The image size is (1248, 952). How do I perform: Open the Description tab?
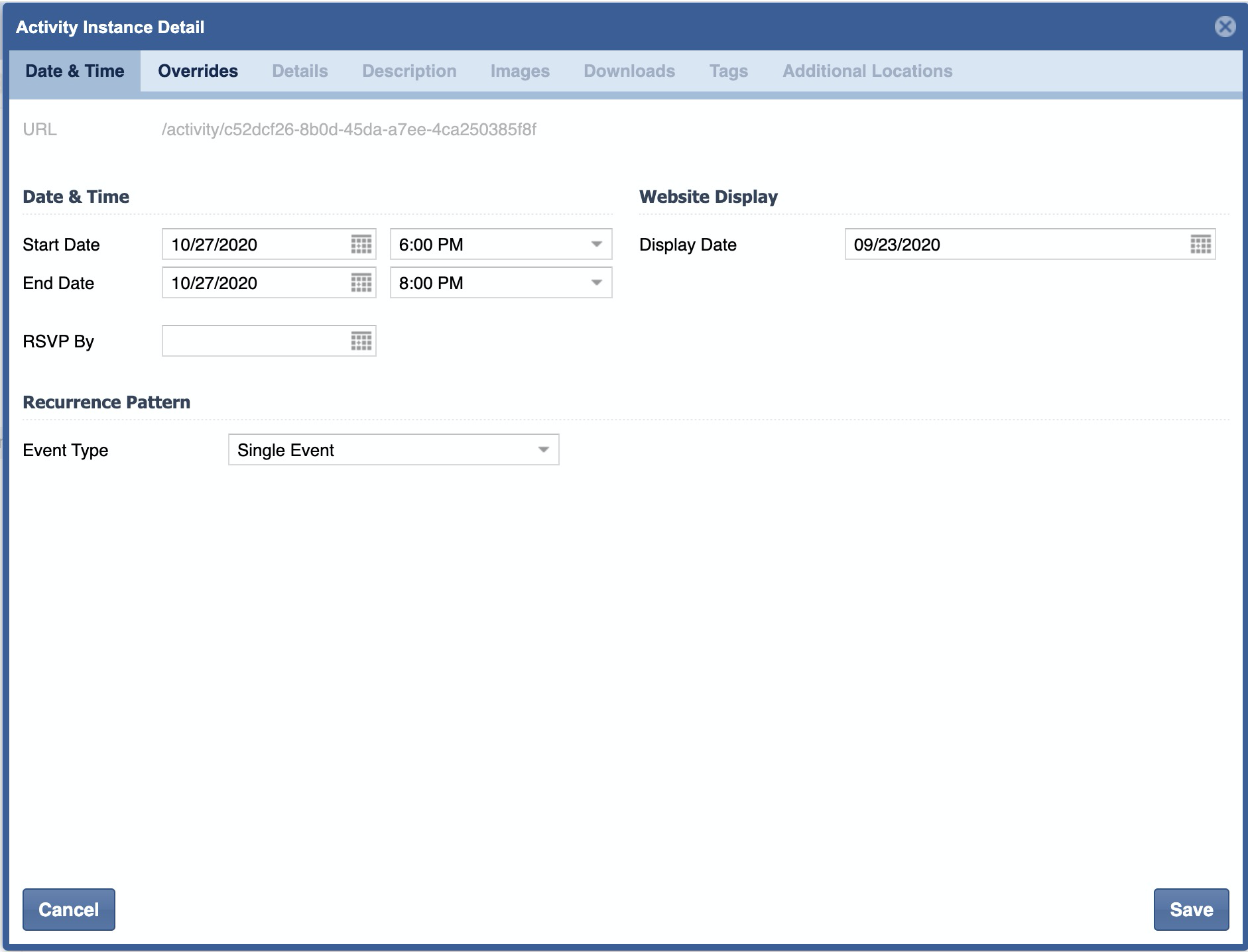point(409,71)
